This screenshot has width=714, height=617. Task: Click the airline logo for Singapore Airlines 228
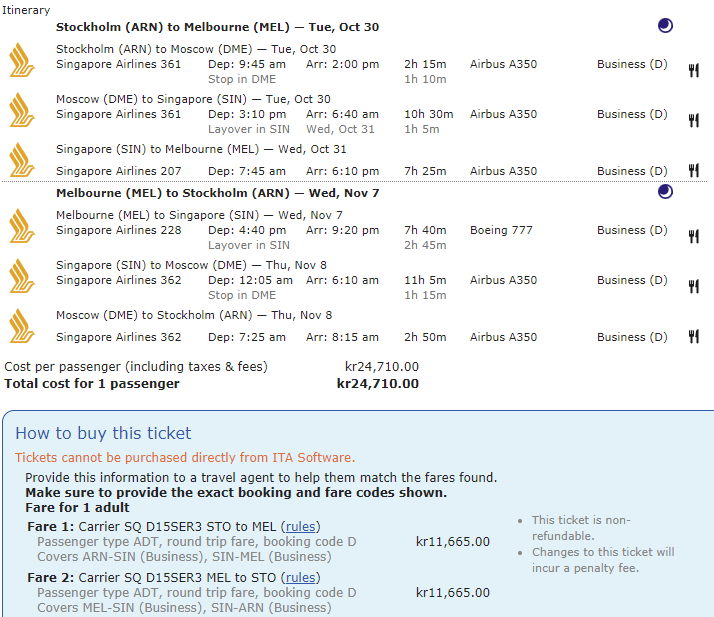pos(21,225)
